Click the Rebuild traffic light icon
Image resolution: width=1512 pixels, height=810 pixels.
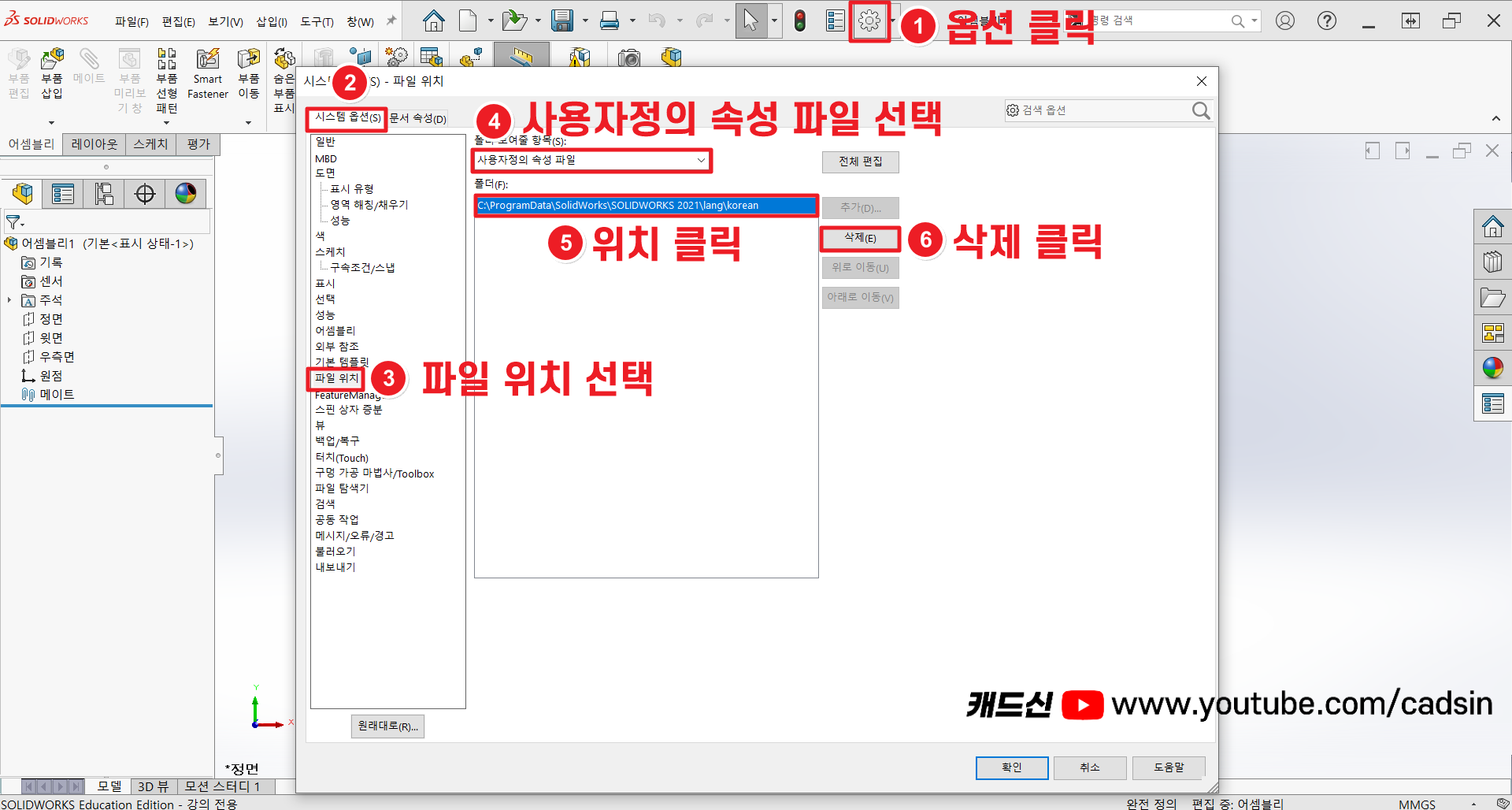(800, 21)
